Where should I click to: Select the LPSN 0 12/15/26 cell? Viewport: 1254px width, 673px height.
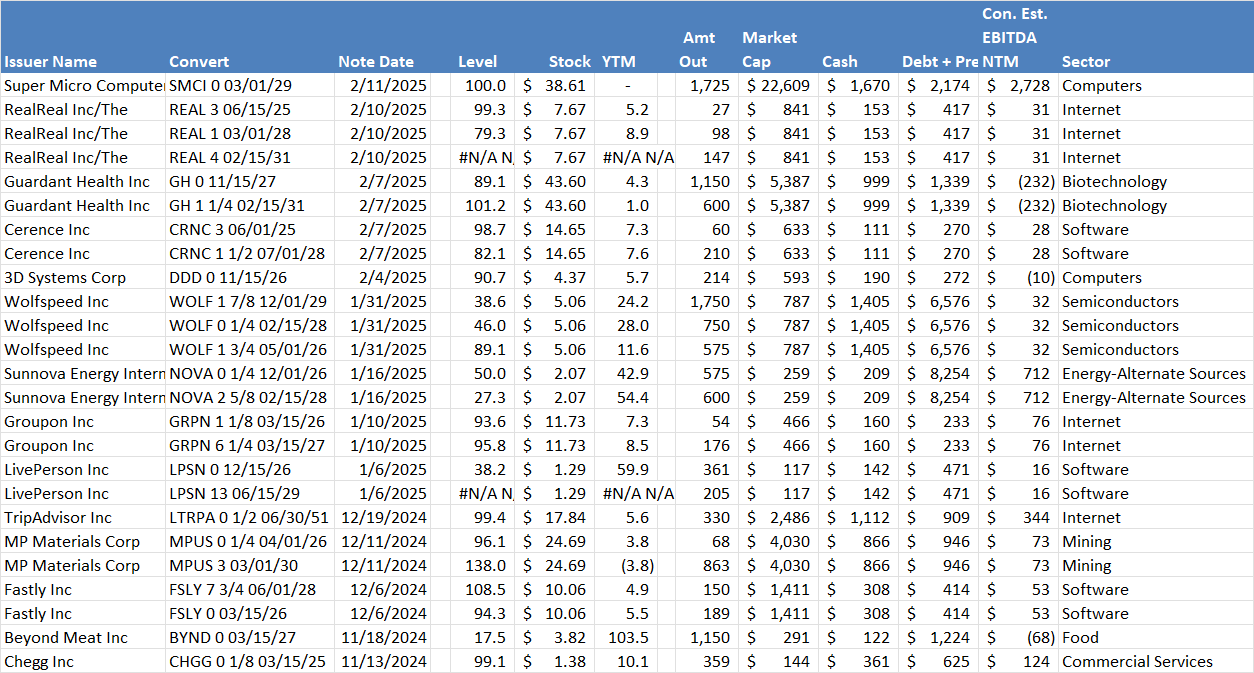click(248, 470)
